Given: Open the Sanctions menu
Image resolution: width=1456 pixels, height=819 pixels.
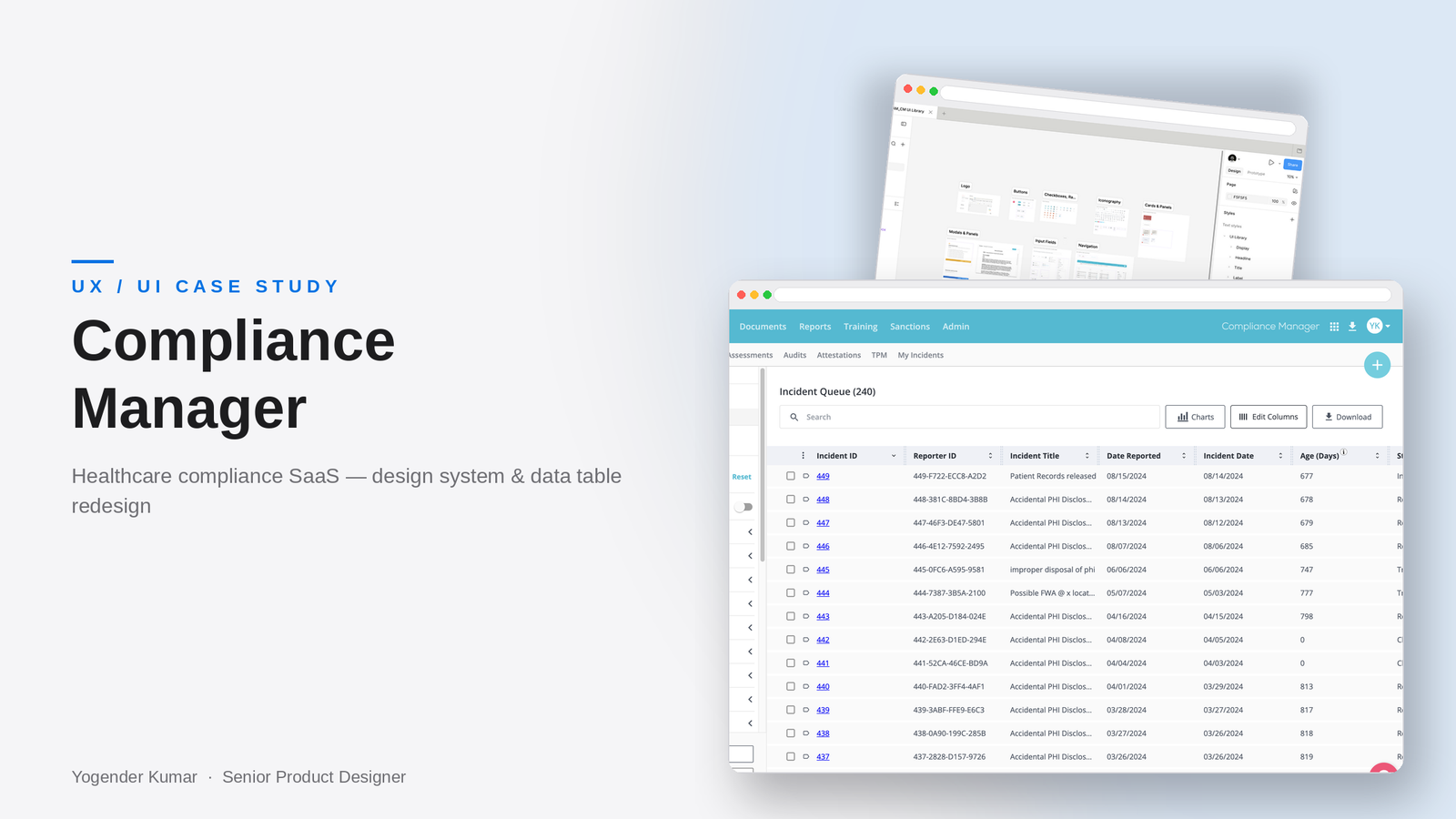Looking at the screenshot, I should (x=910, y=327).
